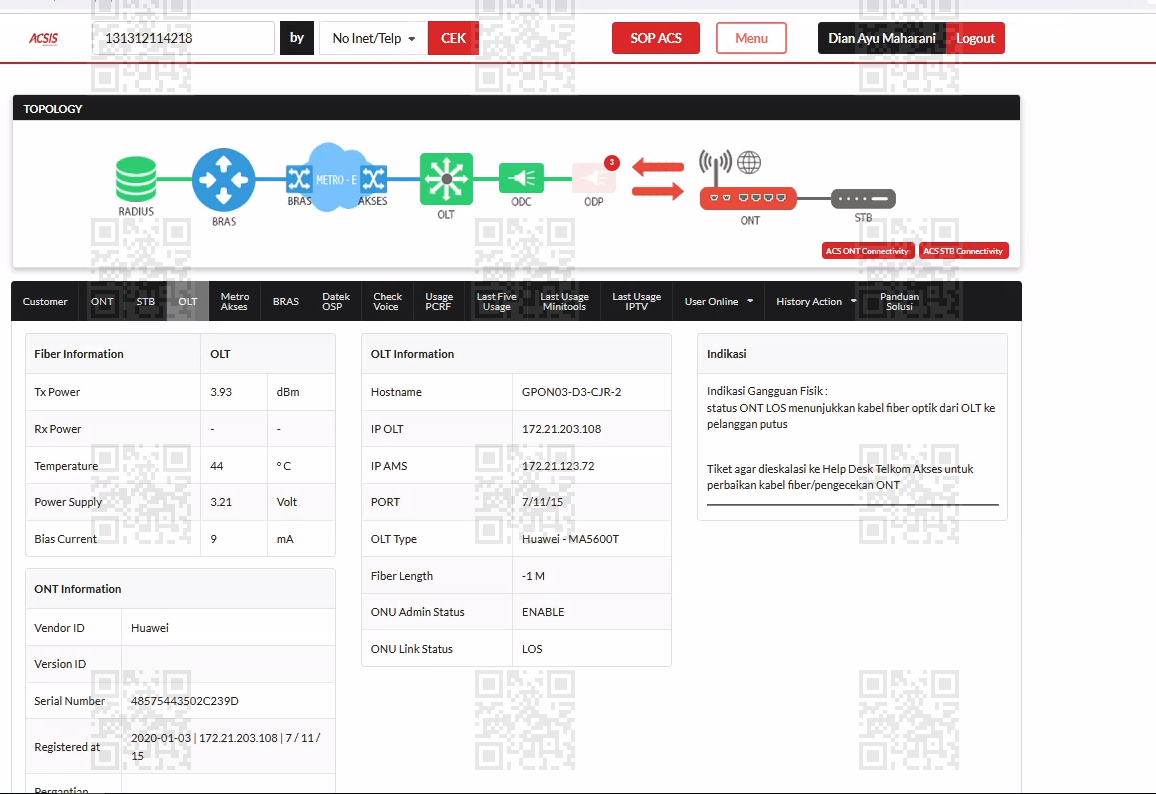This screenshot has width=1156, height=794.
Task: Open the Check Voice tab
Action: click(387, 302)
